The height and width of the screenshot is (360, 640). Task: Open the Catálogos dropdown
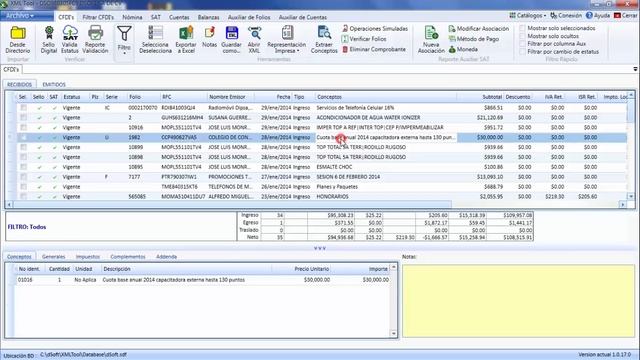tap(527, 16)
